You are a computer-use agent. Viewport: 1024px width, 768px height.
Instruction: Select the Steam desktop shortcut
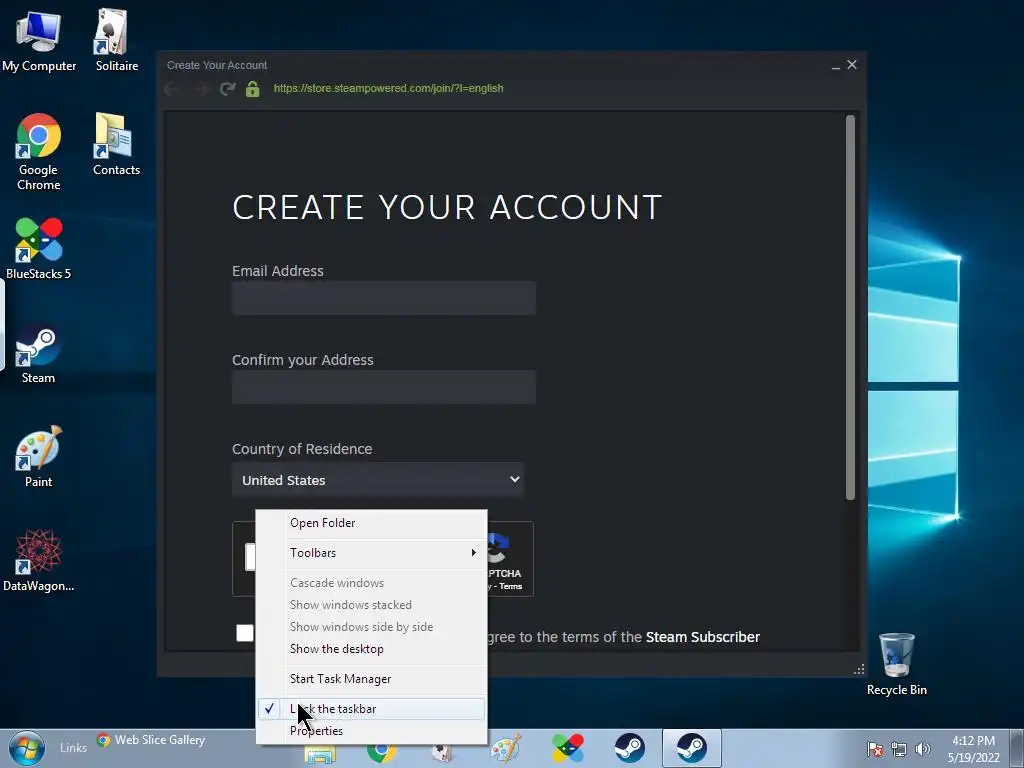coord(38,355)
